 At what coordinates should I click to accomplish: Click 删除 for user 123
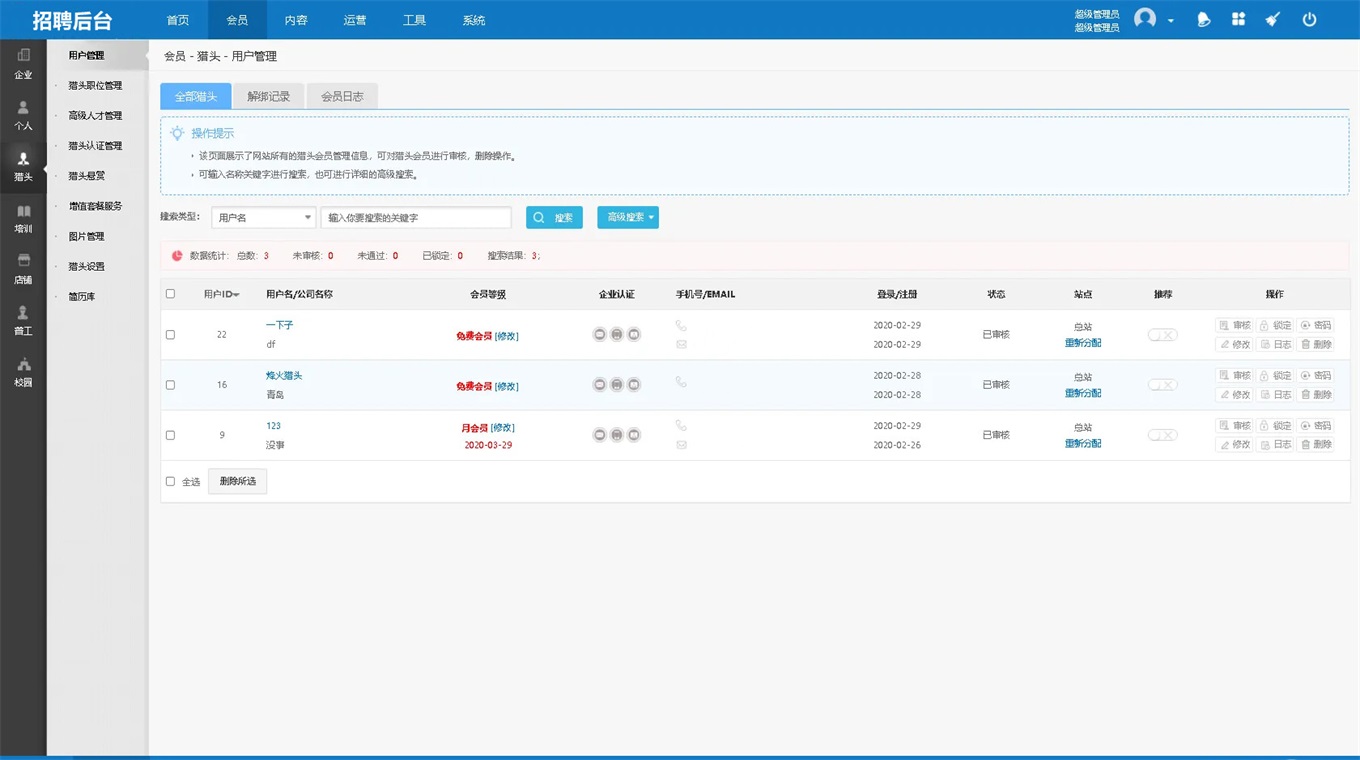pyautogui.click(x=1315, y=444)
